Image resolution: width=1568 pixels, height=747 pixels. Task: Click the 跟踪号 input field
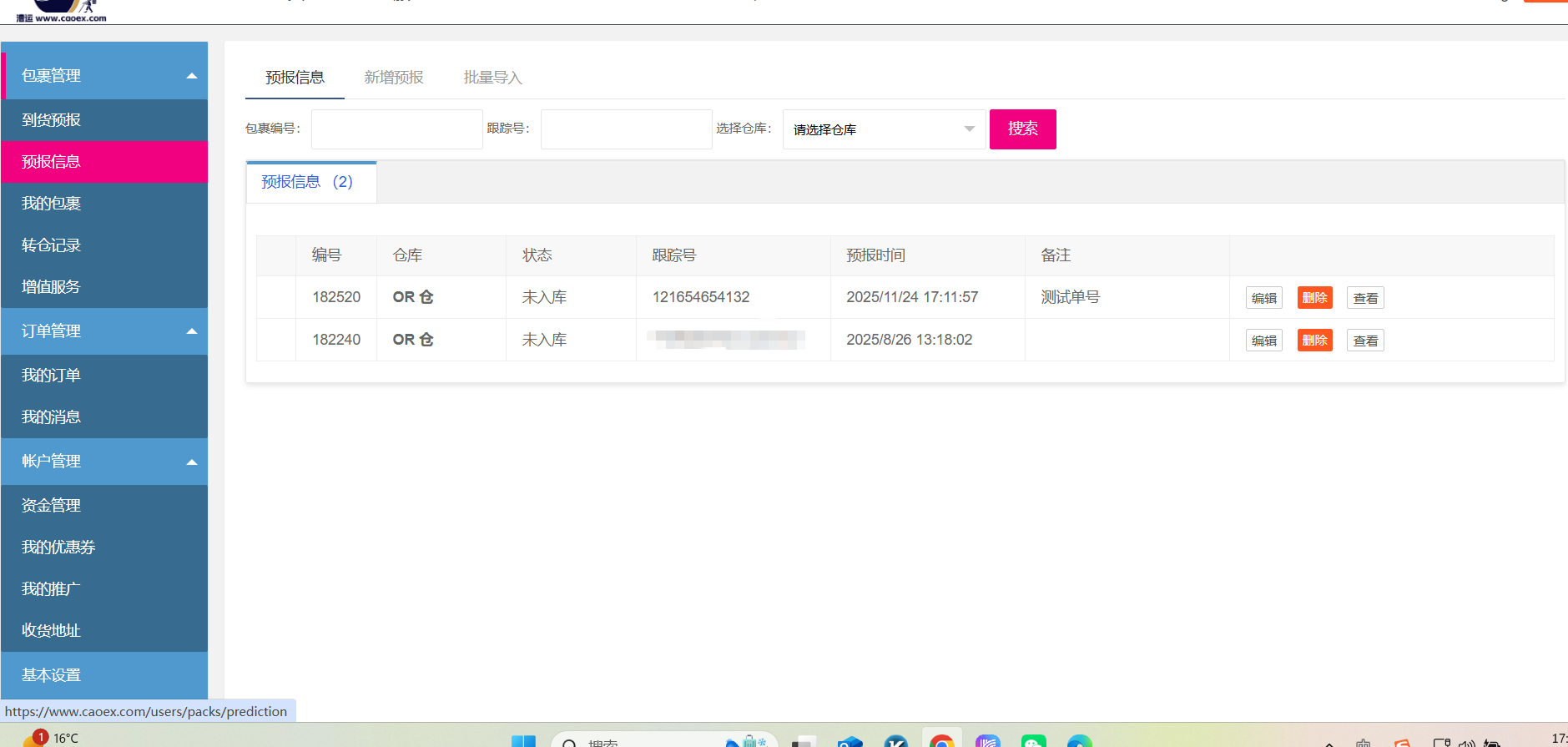[626, 129]
